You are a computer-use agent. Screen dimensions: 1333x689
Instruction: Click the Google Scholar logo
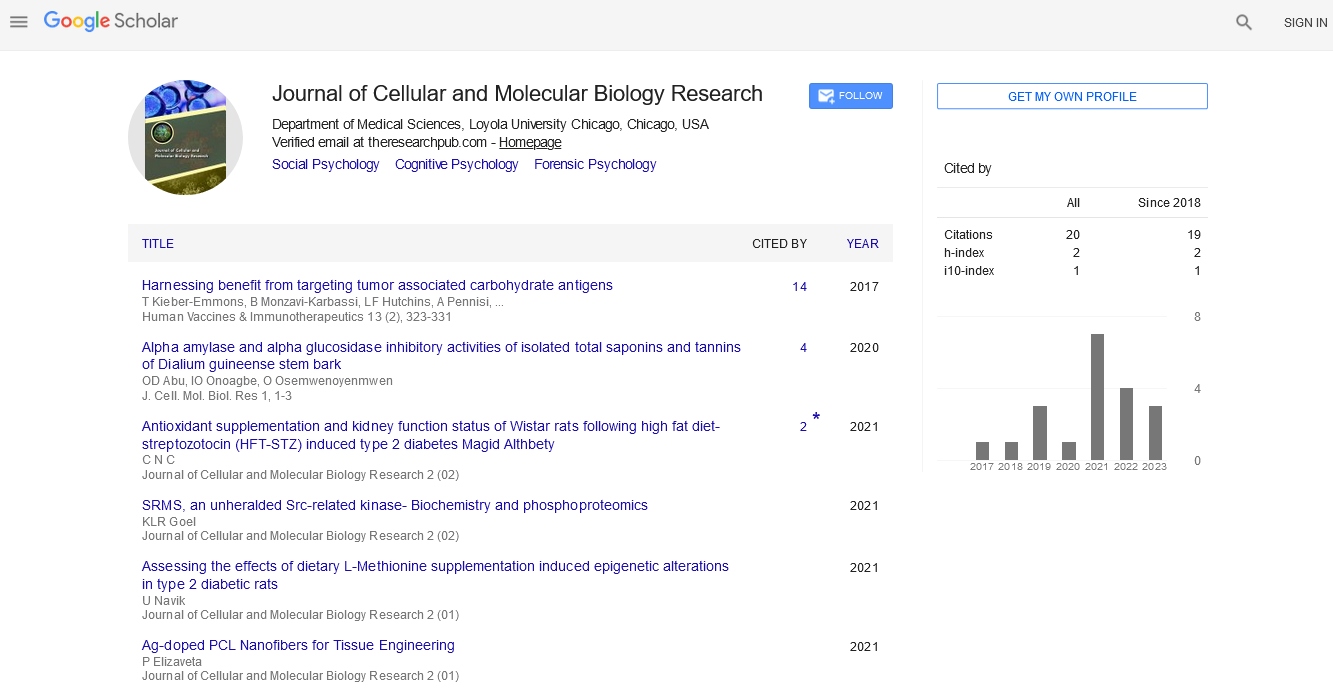(111, 21)
